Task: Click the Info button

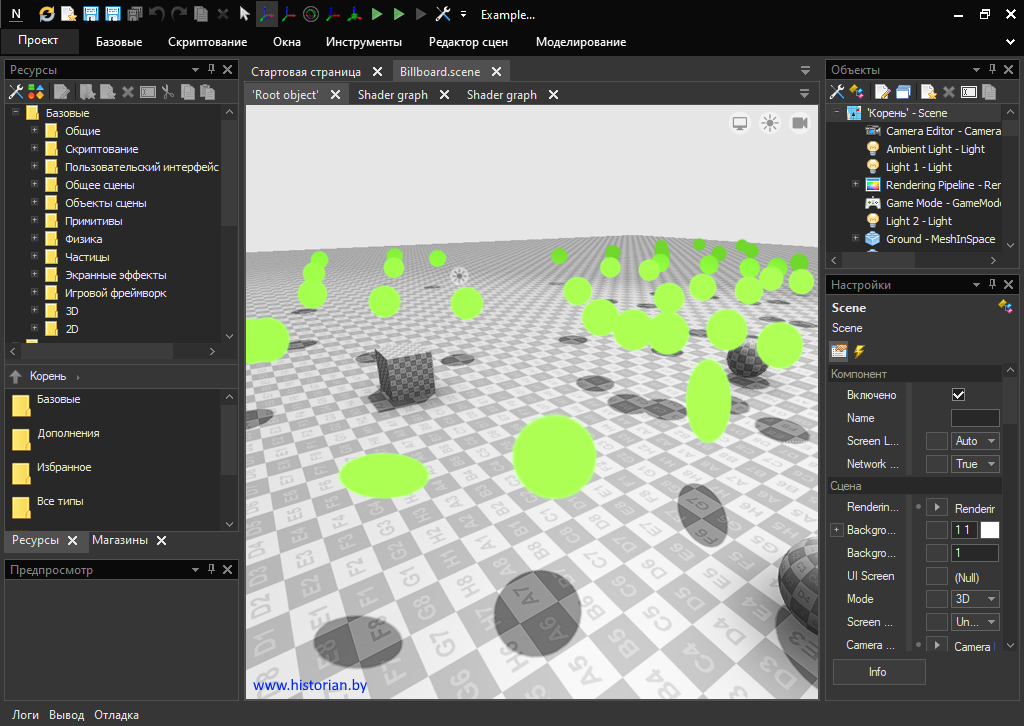Action: (x=878, y=672)
